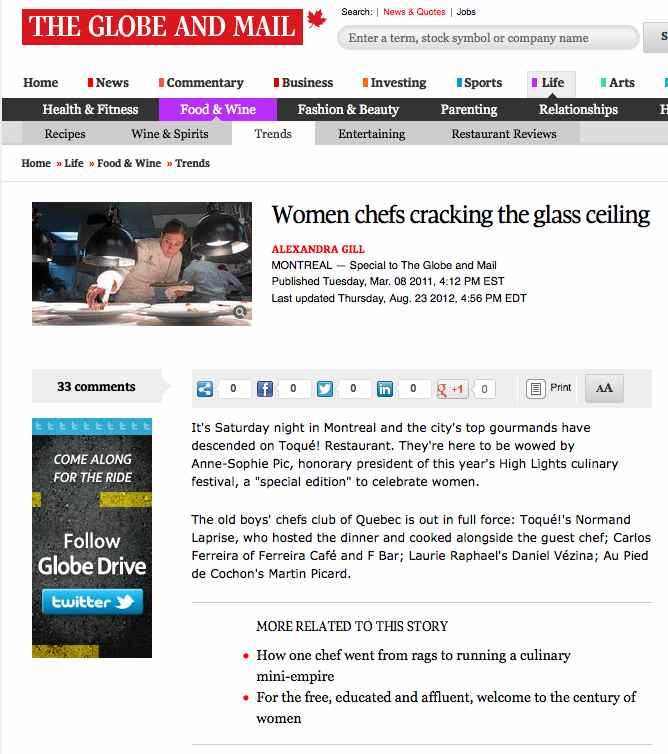Click the chef article photo thumbnail

pyautogui.click(x=142, y=264)
